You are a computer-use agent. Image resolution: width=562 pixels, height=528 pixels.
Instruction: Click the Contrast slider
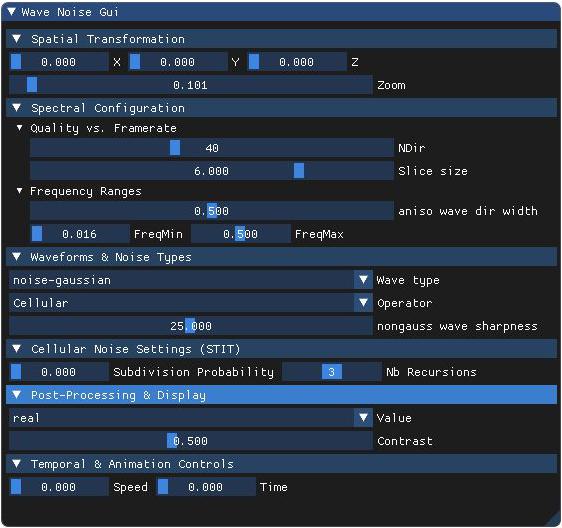coord(191,441)
